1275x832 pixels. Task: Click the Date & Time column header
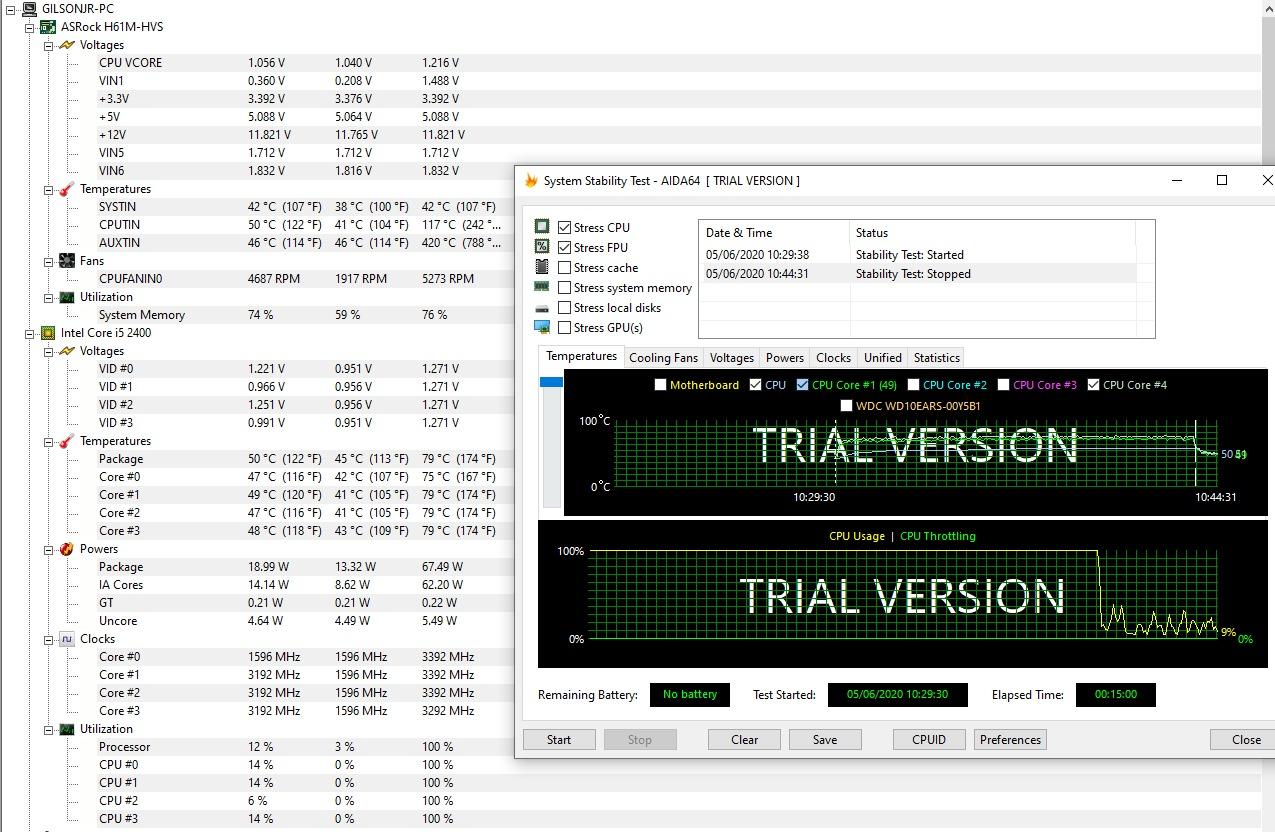click(x=775, y=233)
